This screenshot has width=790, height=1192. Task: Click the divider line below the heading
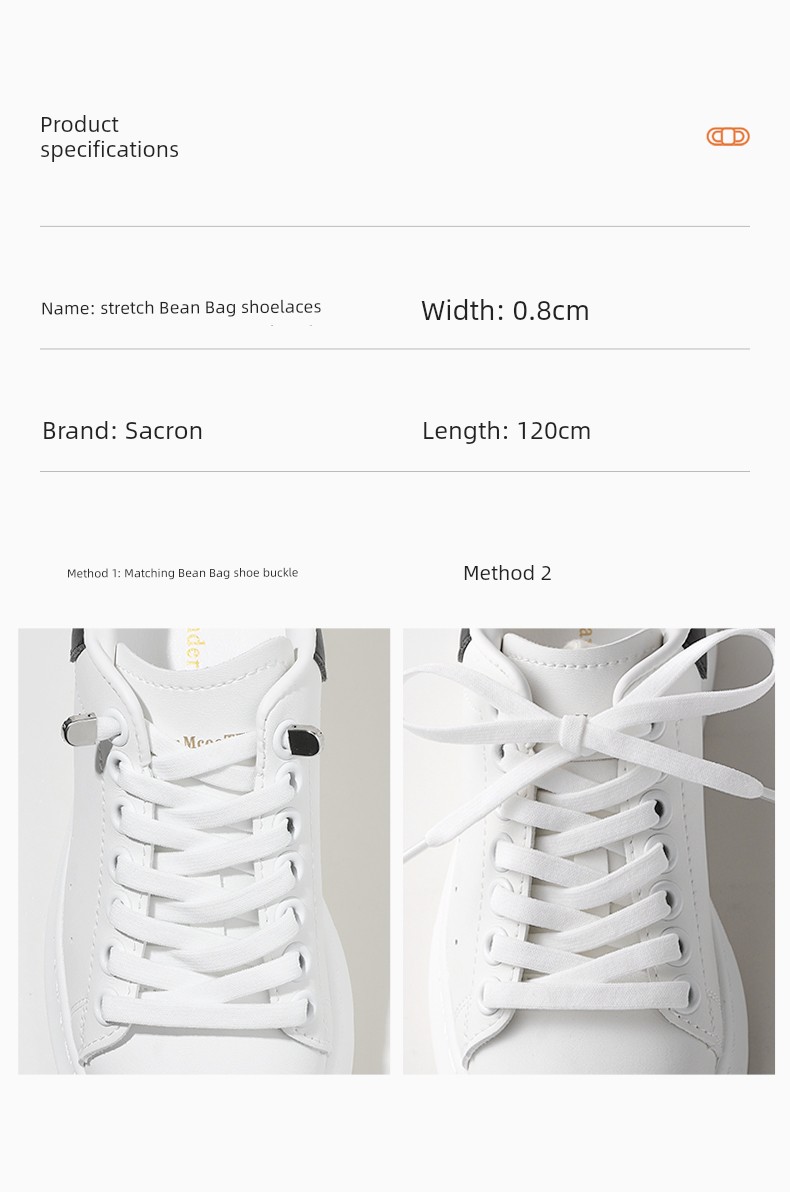395,226
